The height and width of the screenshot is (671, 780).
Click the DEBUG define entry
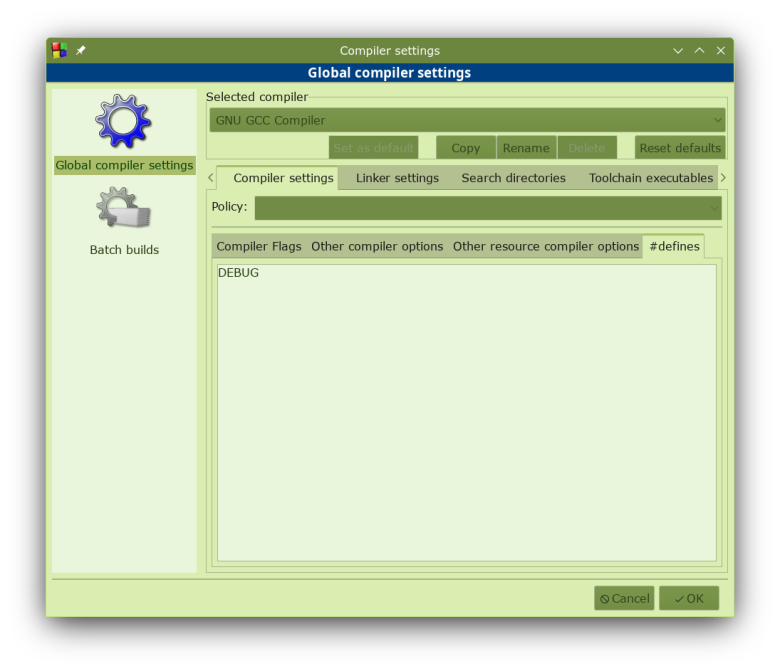(x=238, y=273)
